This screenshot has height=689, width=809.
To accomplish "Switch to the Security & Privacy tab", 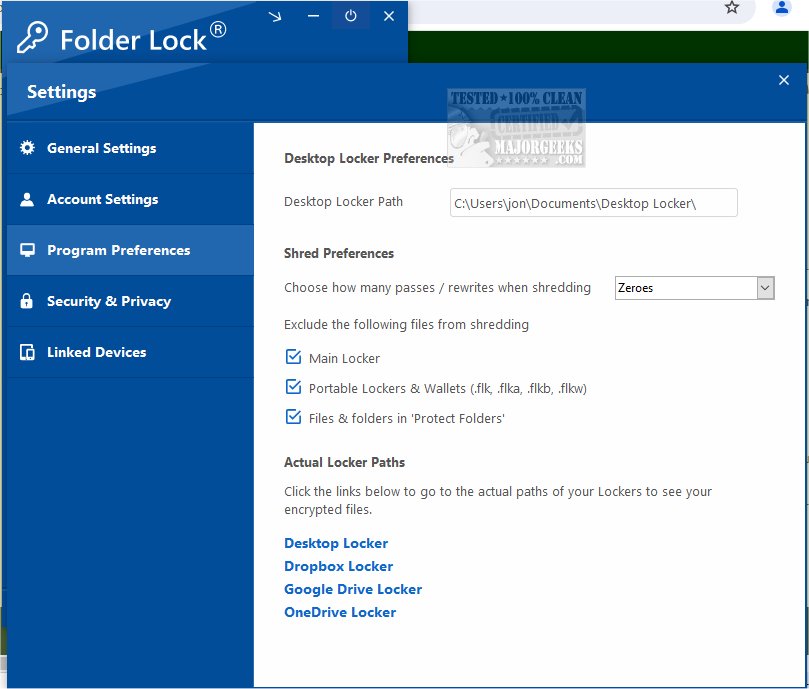I will tap(109, 301).
